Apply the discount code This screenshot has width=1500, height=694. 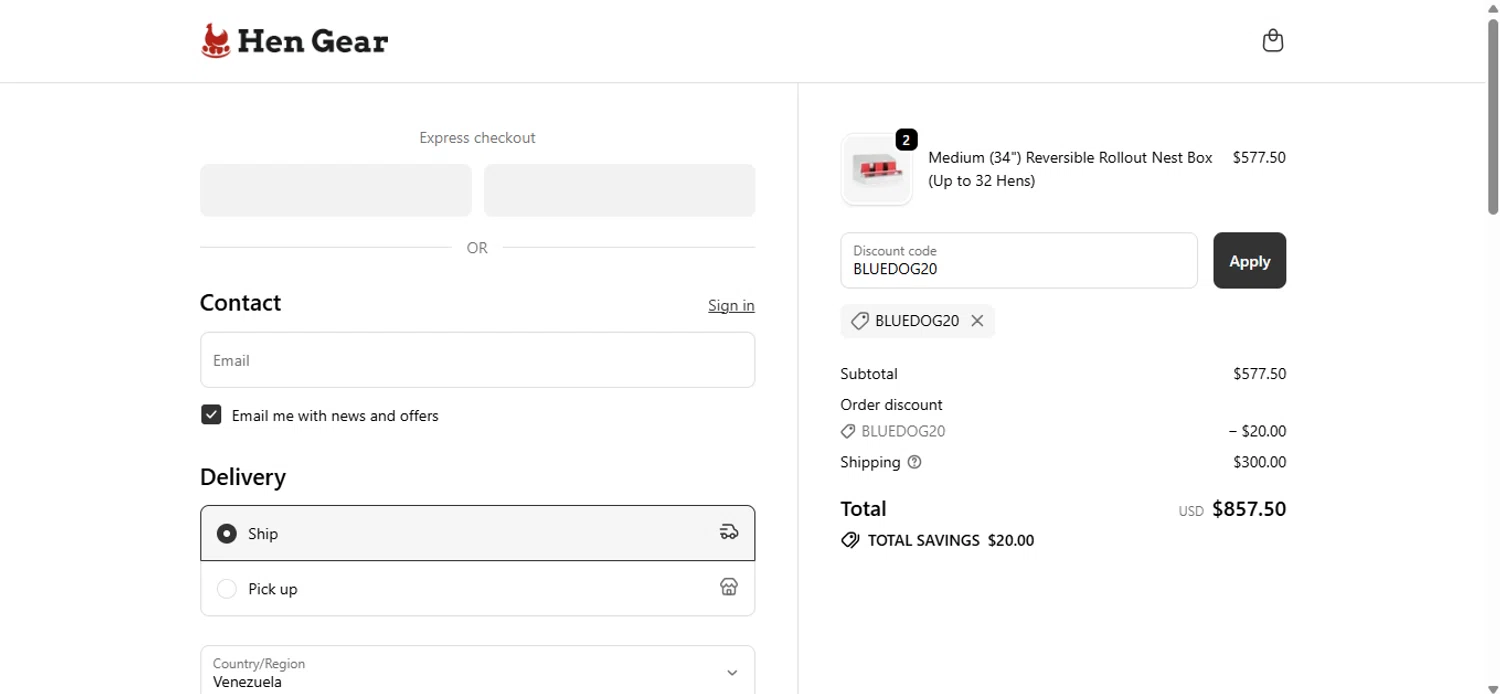(1249, 261)
